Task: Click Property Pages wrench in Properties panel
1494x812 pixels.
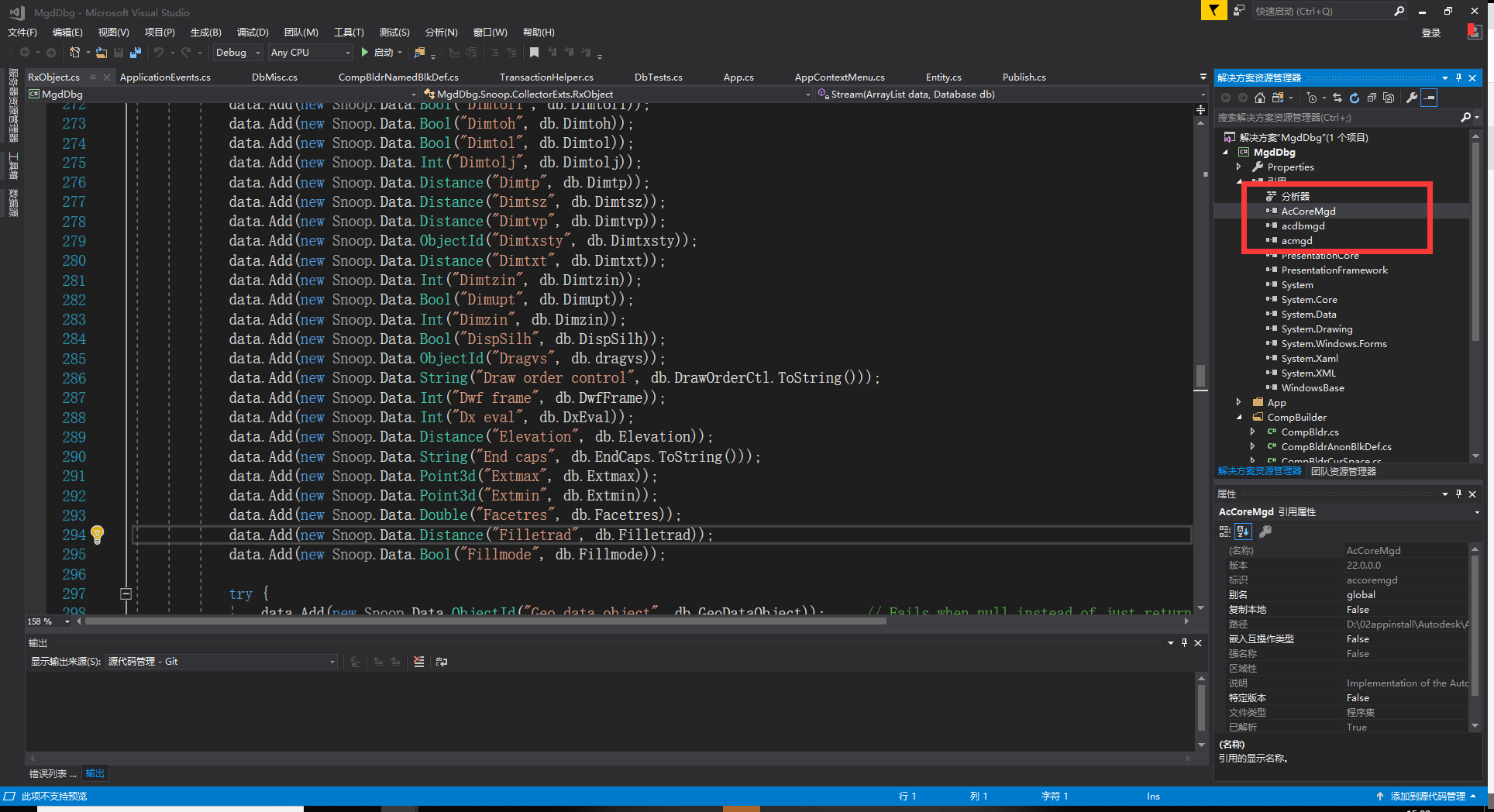Action: [x=1265, y=532]
